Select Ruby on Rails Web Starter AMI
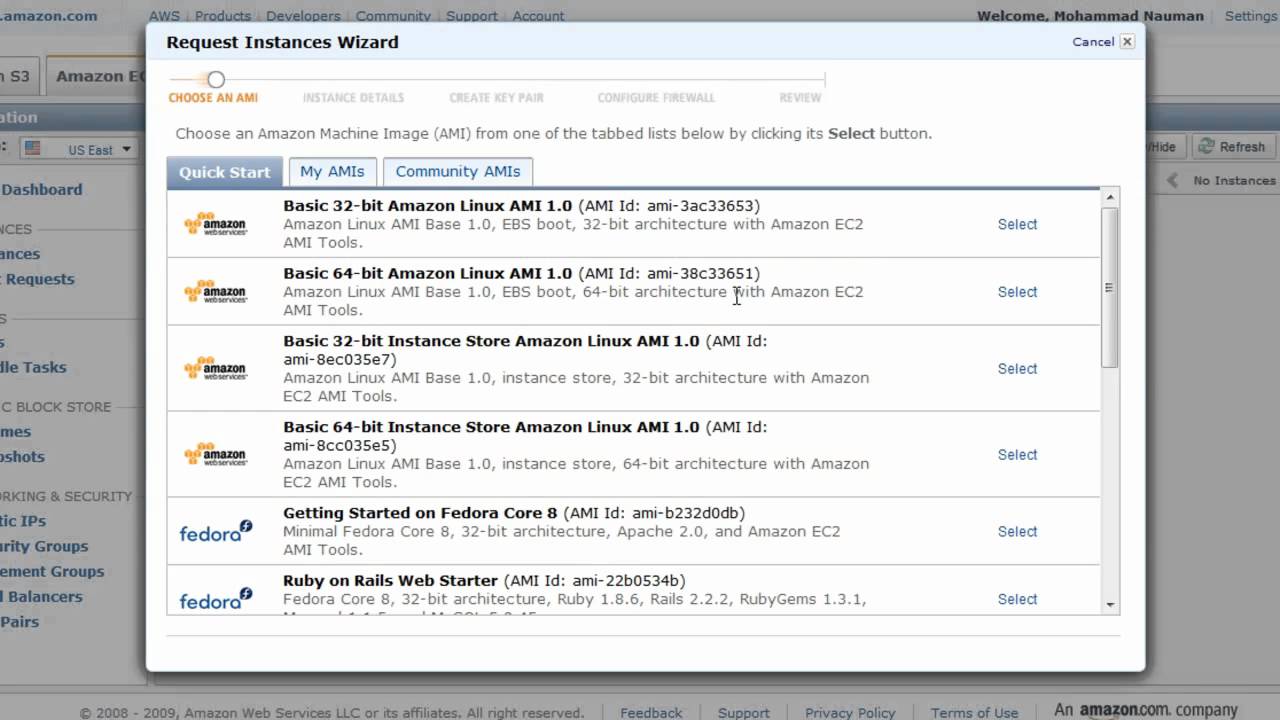Viewport: 1280px width, 720px height. [1017, 599]
